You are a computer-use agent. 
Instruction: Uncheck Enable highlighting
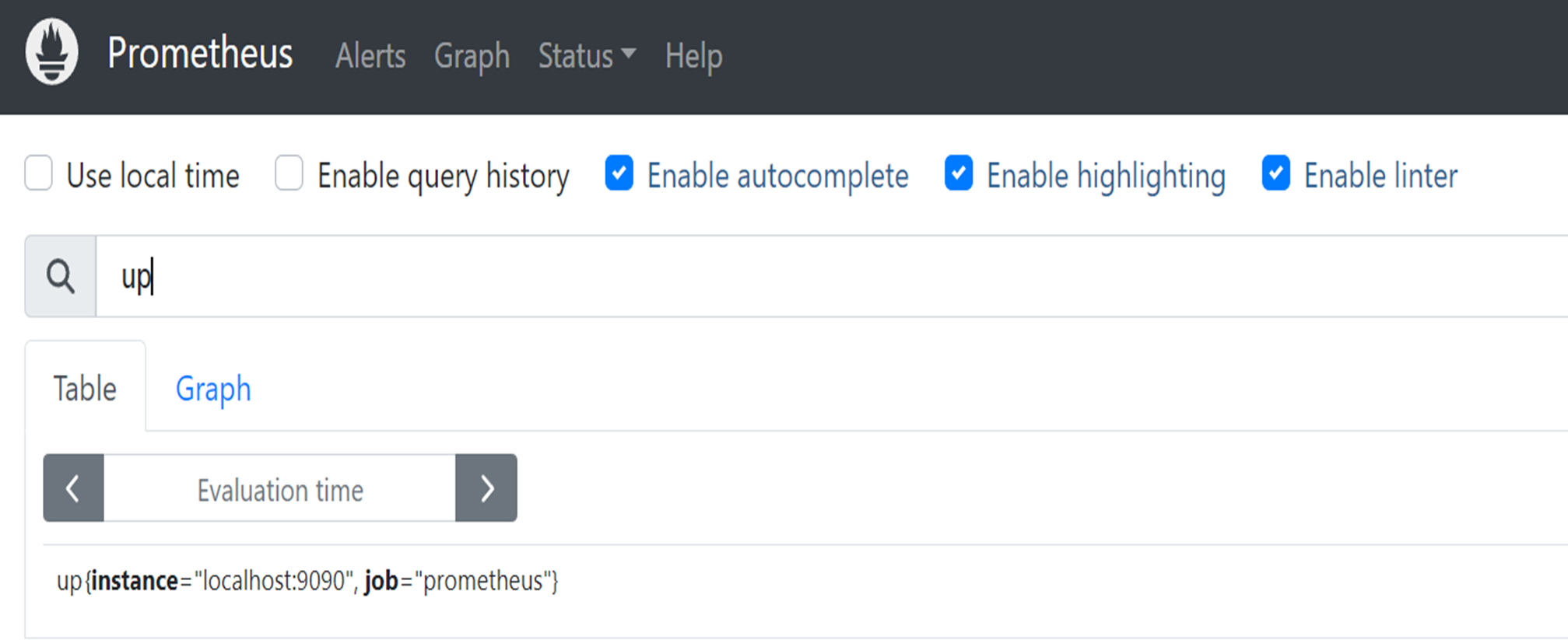(x=959, y=173)
